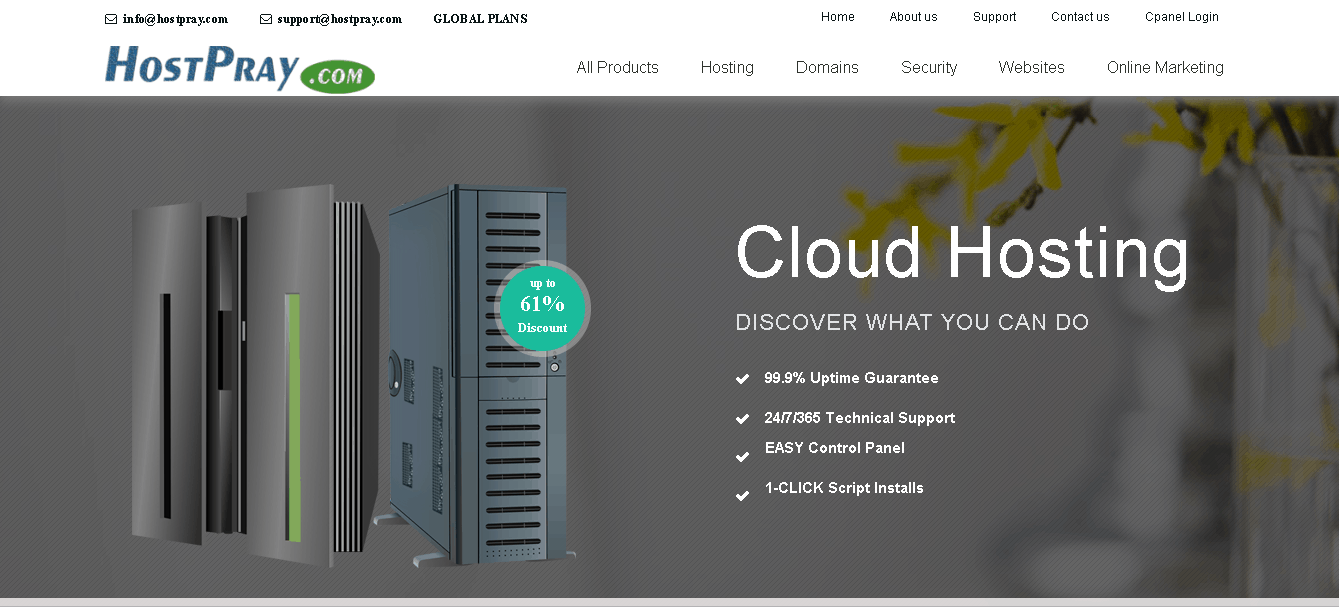Click the 61% Discount badge
The height and width of the screenshot is (608, 1339).
tap(543, 307)
